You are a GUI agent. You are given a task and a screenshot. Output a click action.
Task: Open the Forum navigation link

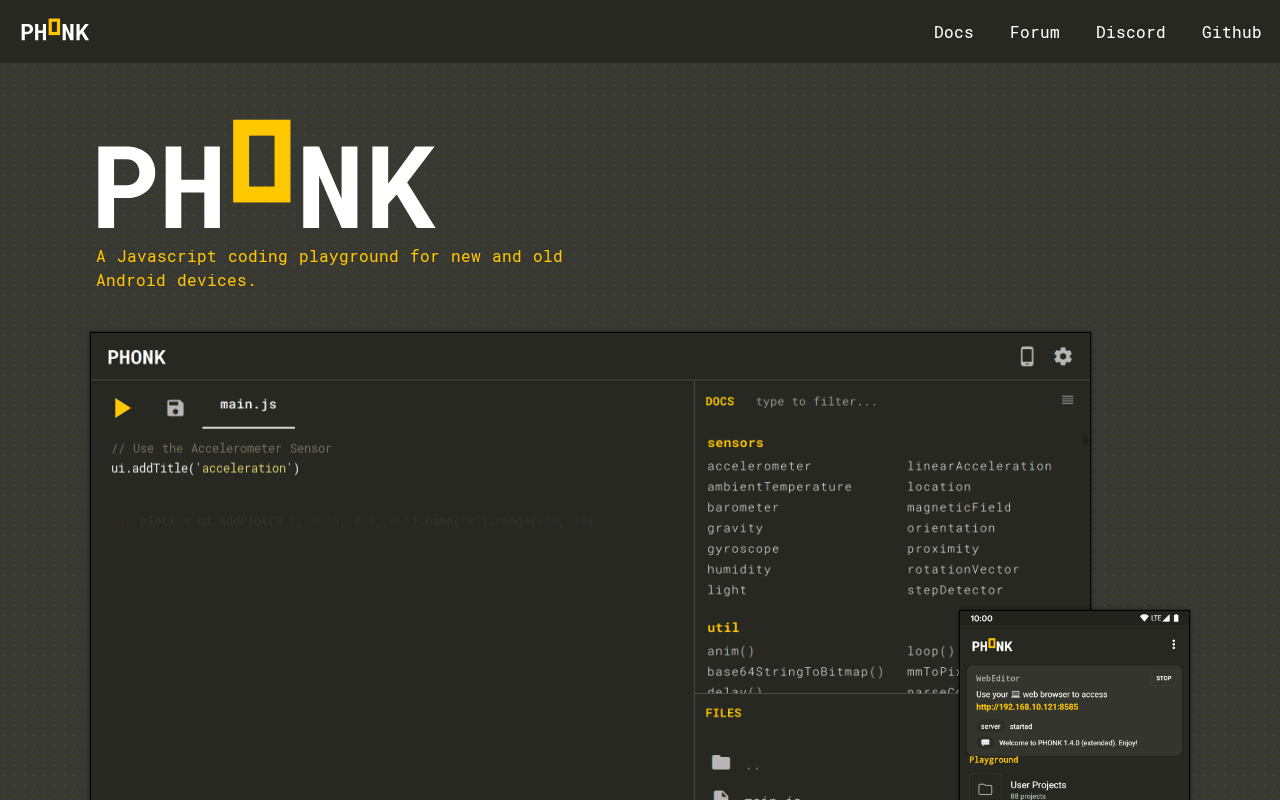point(1035,32)
